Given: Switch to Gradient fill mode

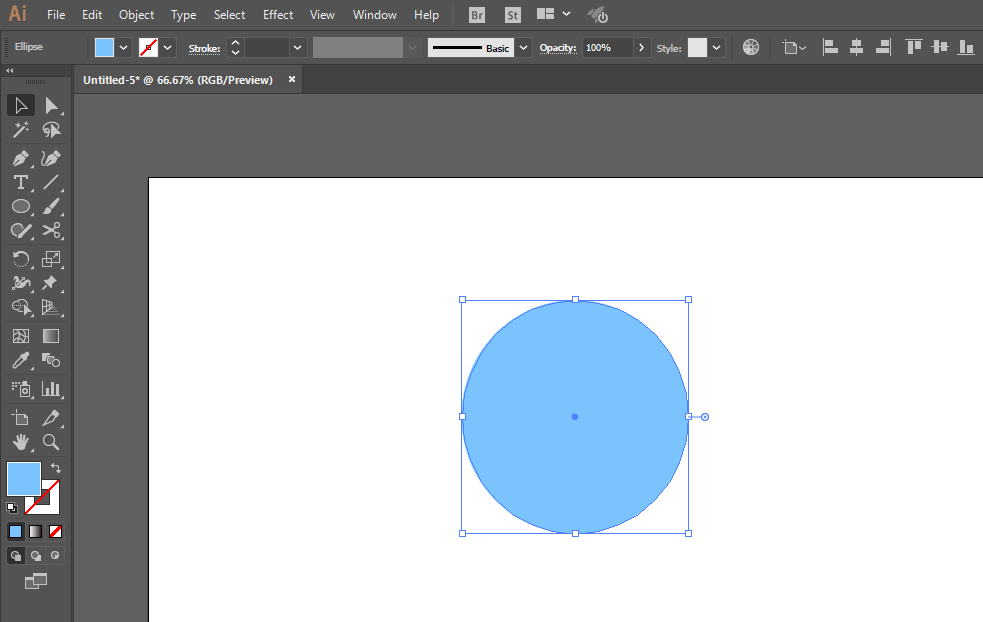Looking at the screenshot, I should pos(36,532).
